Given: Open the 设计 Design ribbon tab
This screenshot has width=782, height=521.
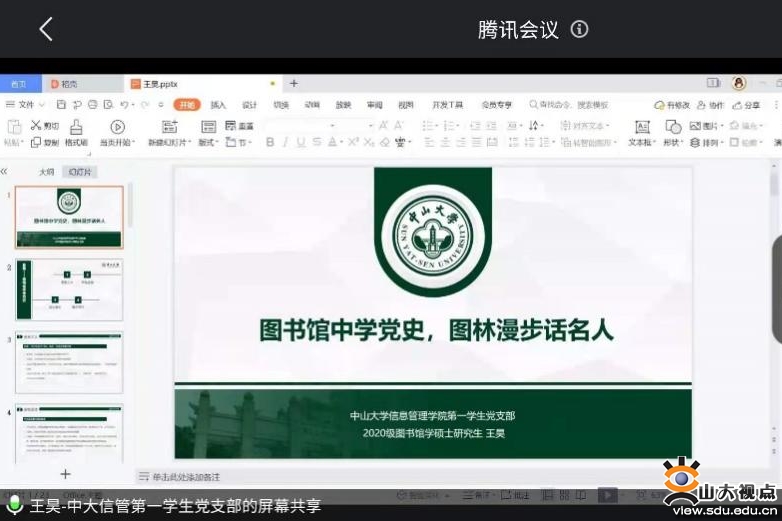Looking at the screenshot, I should [249, 105].
